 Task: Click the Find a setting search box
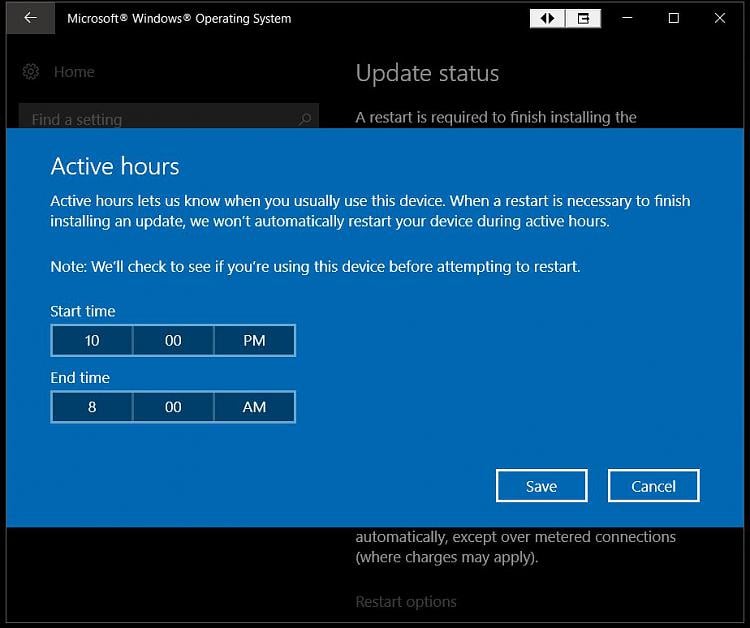(168, 116)
